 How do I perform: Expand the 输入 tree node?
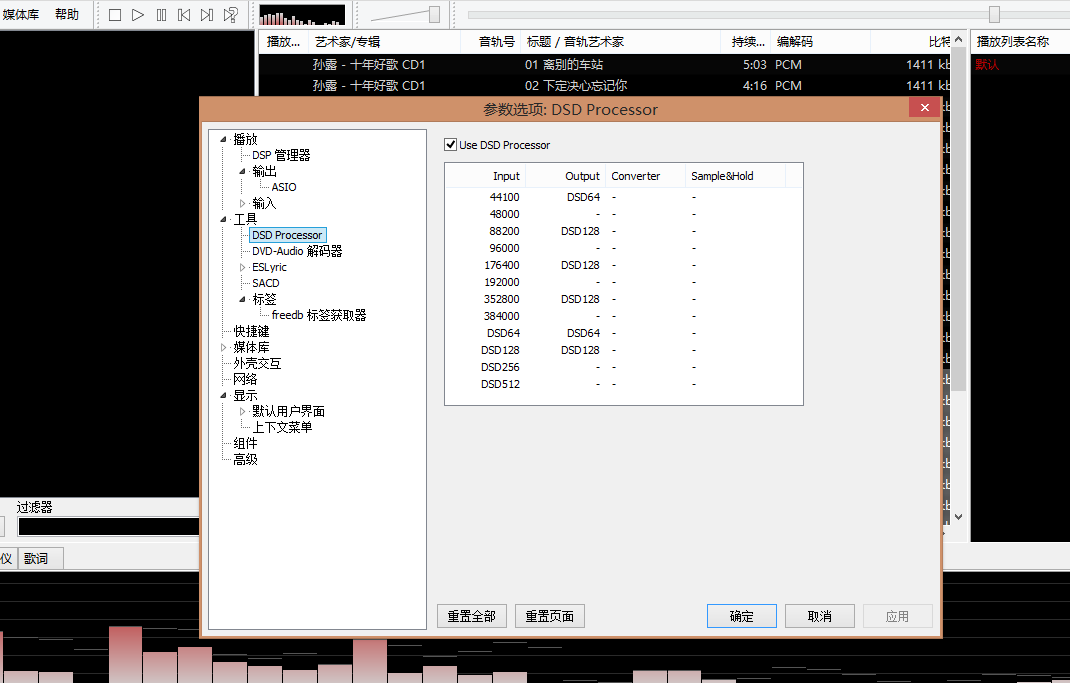pyautogui.click(x=242, y=203)
